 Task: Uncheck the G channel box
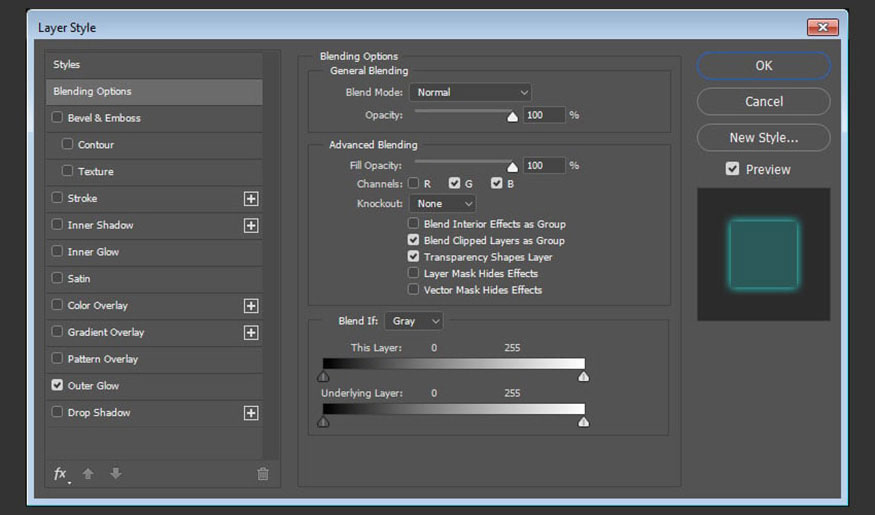coord(454,183)
